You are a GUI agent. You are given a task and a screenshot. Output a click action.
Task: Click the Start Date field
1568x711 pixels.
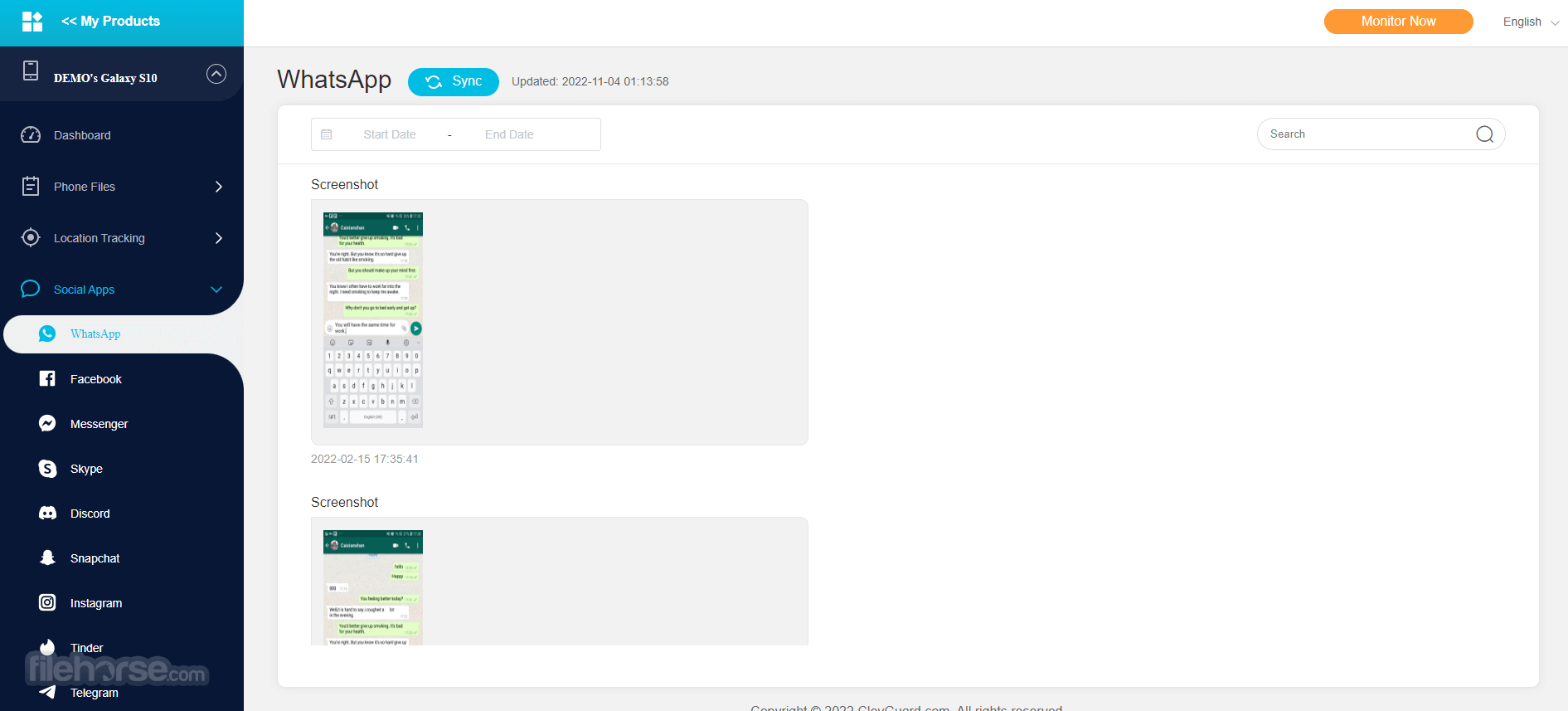point(390,134)
